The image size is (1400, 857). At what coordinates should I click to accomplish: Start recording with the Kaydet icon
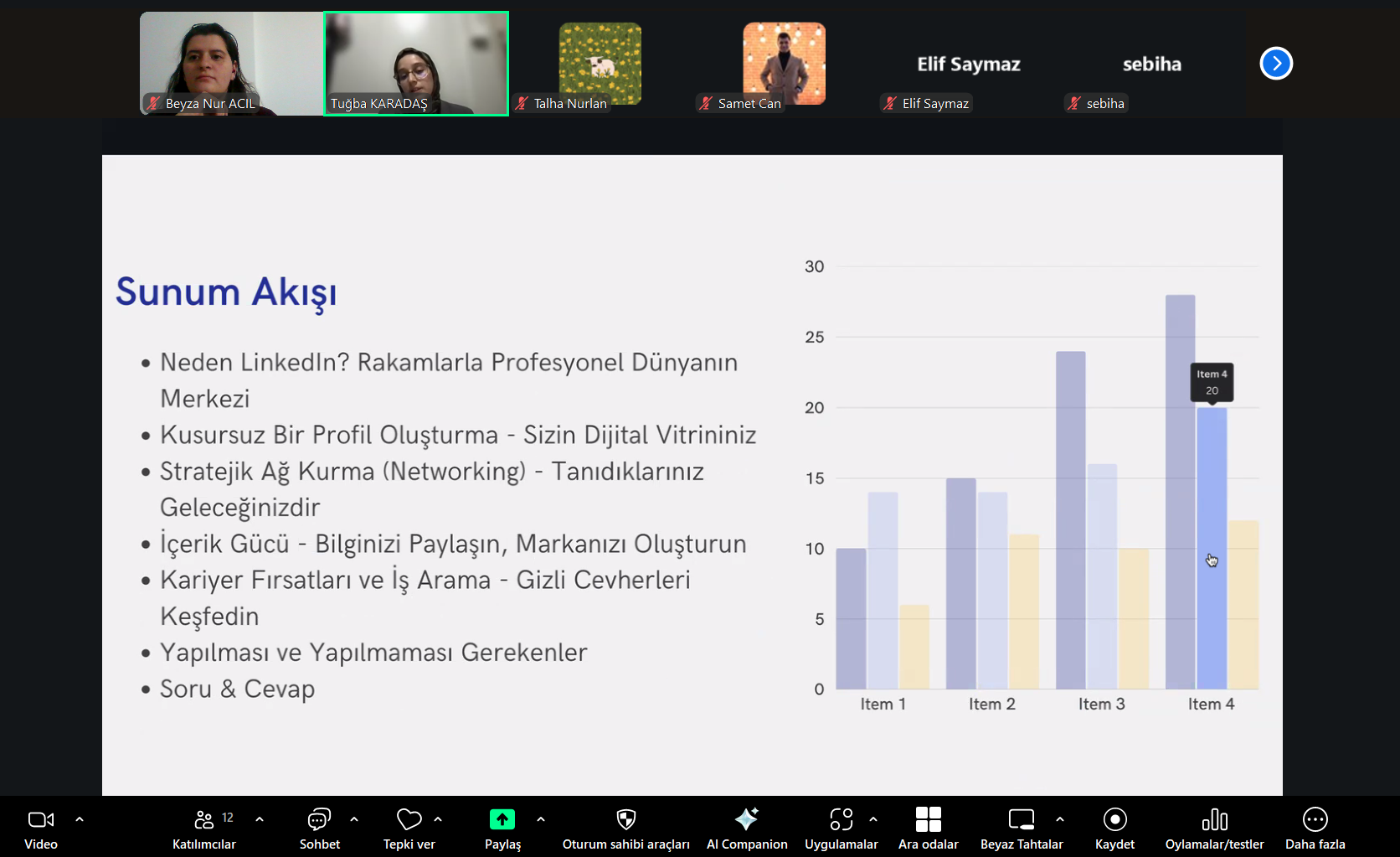[1114, 827]
